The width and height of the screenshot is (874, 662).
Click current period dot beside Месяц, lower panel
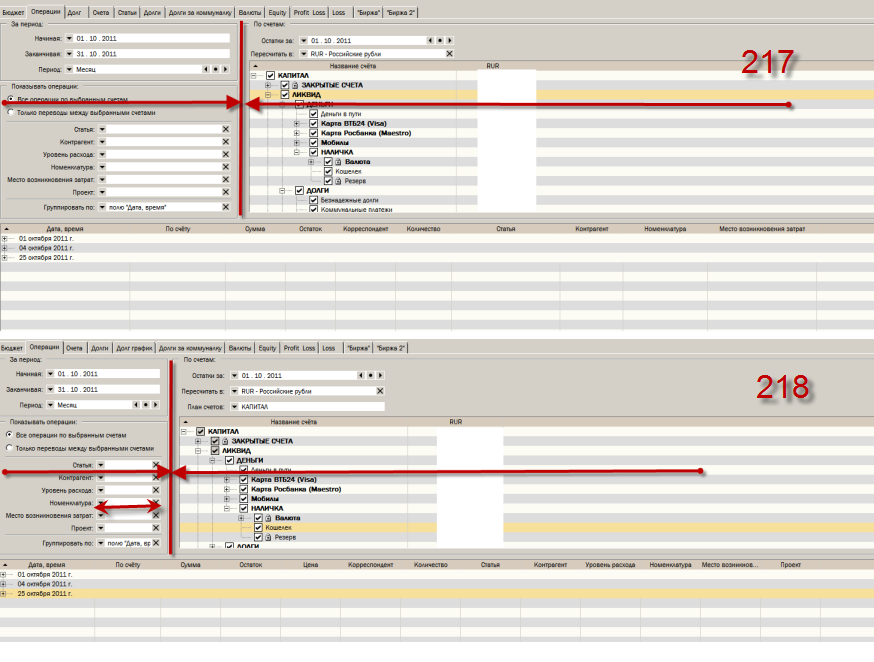click(x=145, y=405)
